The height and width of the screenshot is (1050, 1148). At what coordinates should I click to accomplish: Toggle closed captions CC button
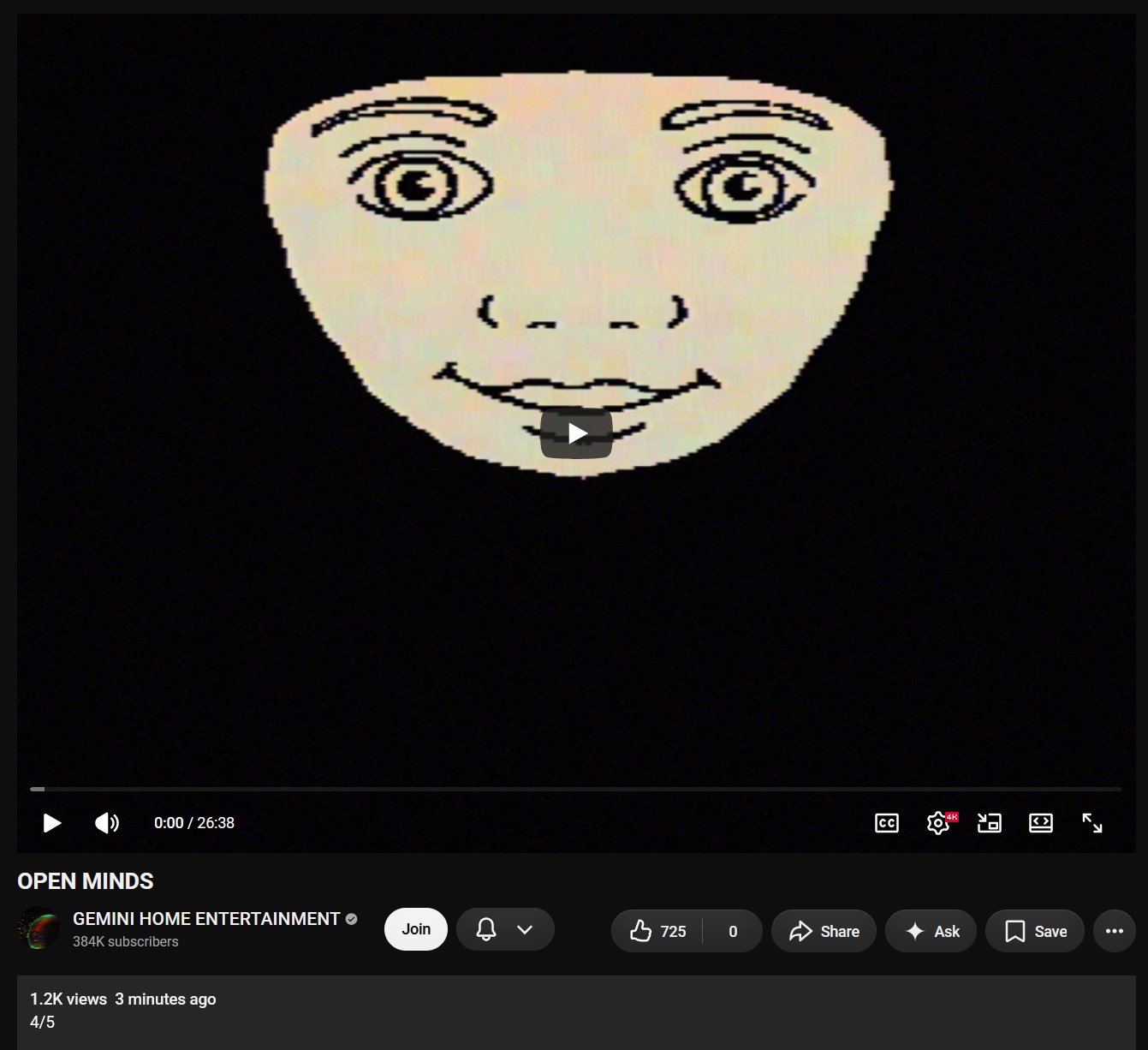pos(887,823)
